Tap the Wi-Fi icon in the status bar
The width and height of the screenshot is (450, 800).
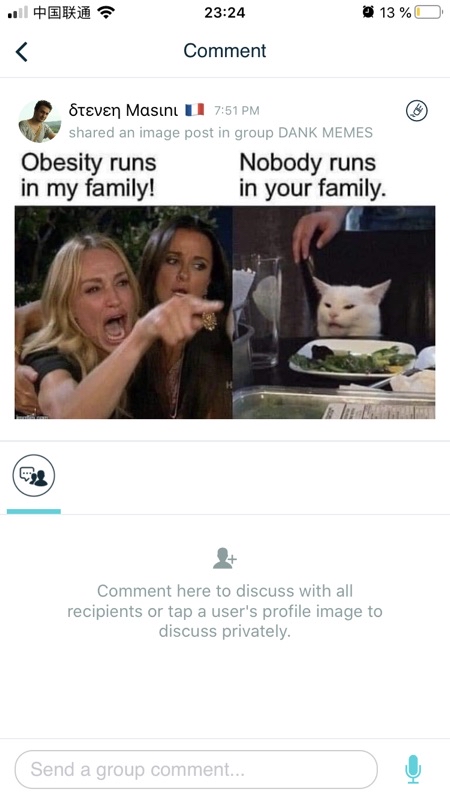(x=106, y=12)
